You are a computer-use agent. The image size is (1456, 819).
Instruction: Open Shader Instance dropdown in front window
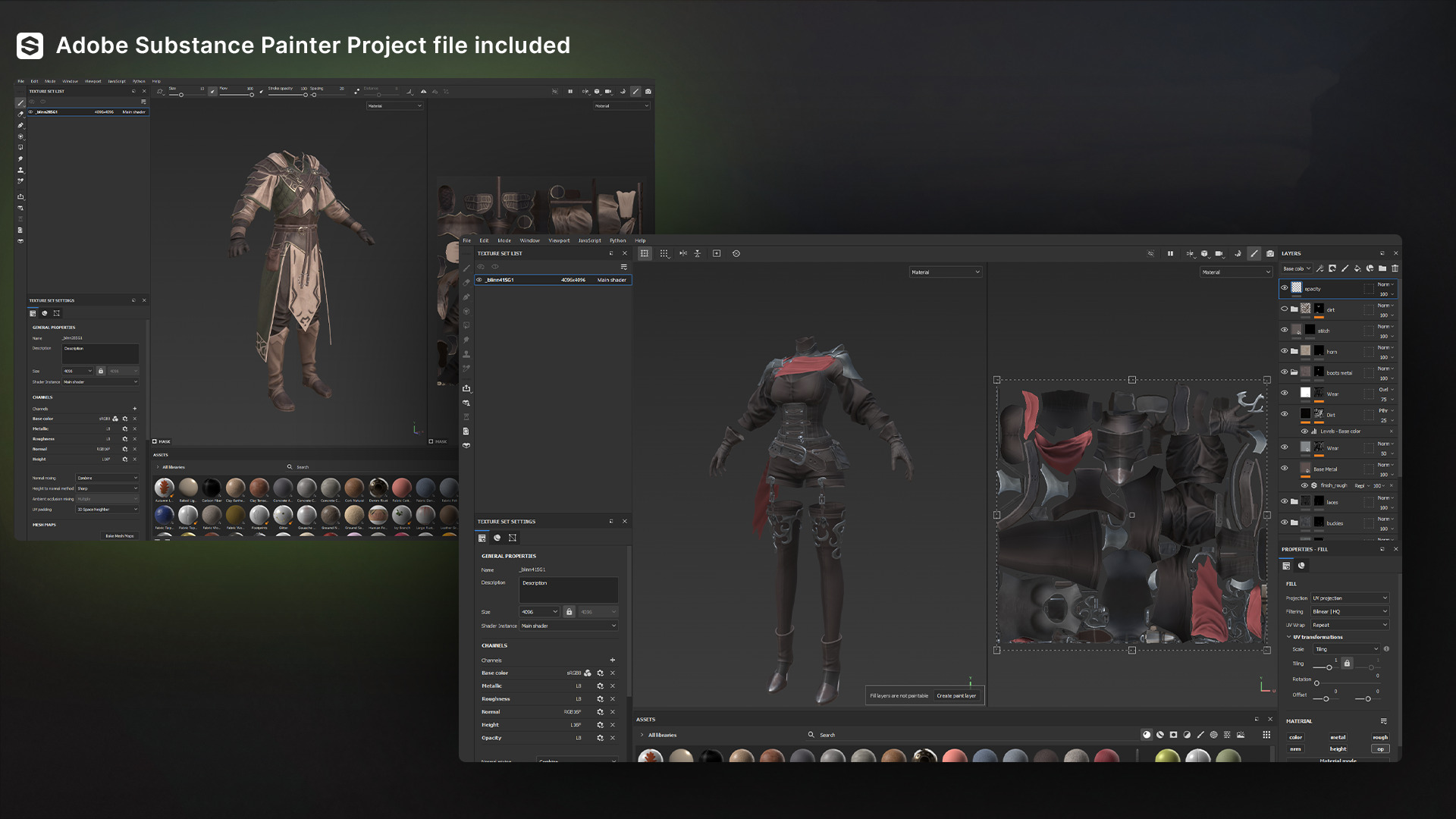point(569,626)
